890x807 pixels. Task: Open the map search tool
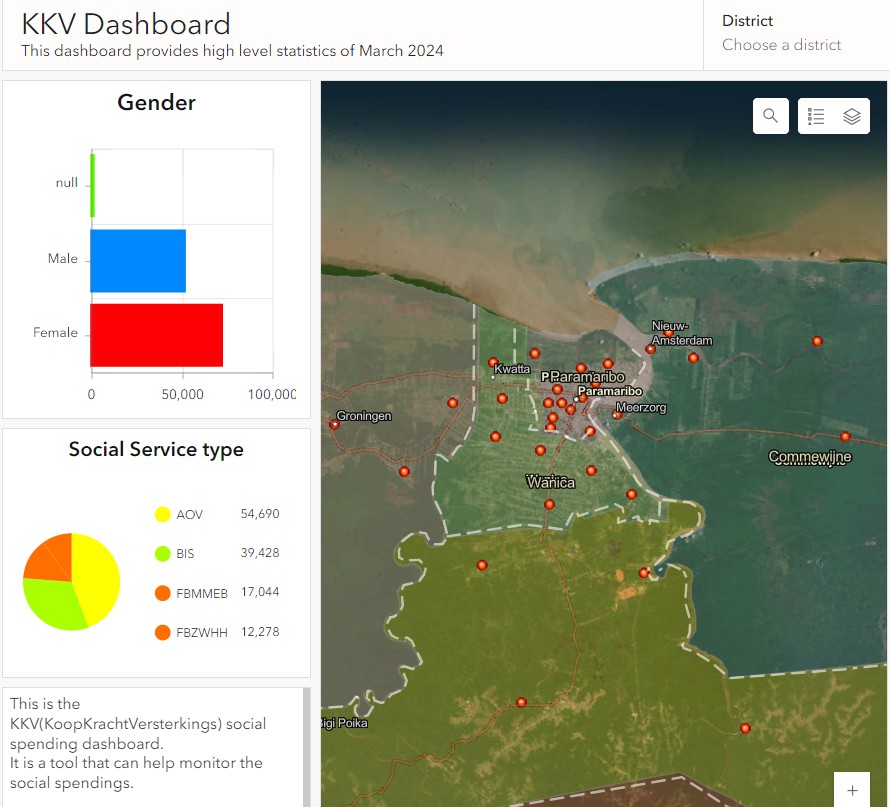pos(770,116)
